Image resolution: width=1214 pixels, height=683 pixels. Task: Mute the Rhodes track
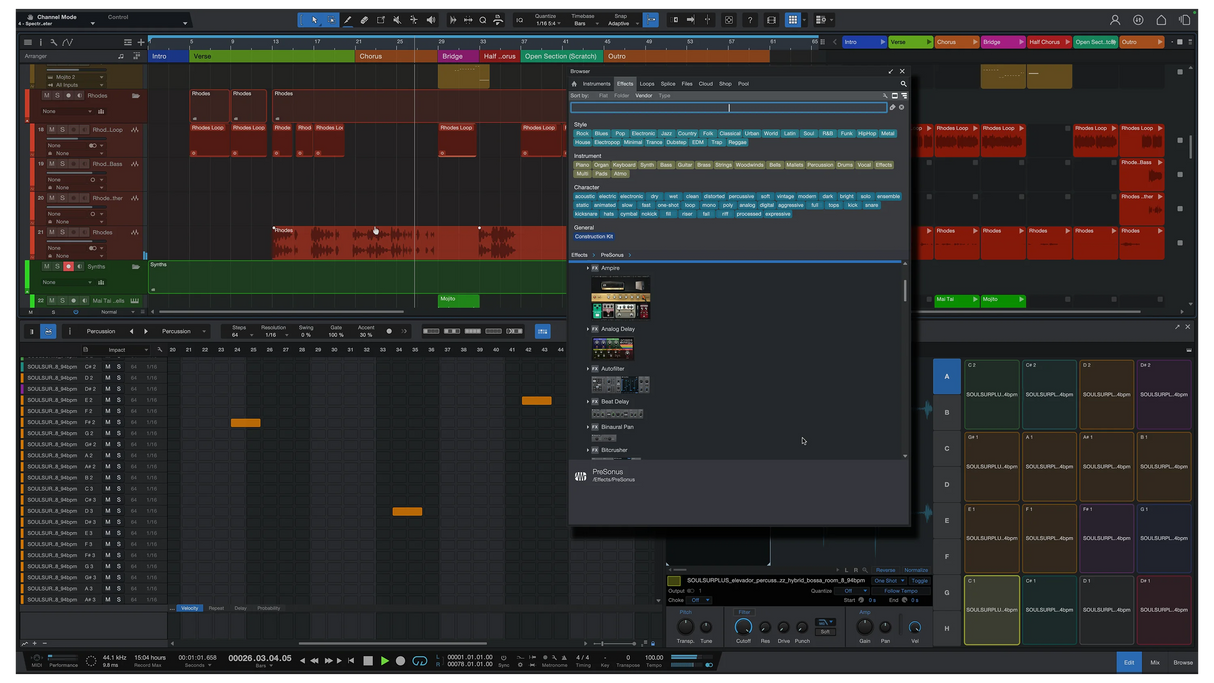[48, 96]
